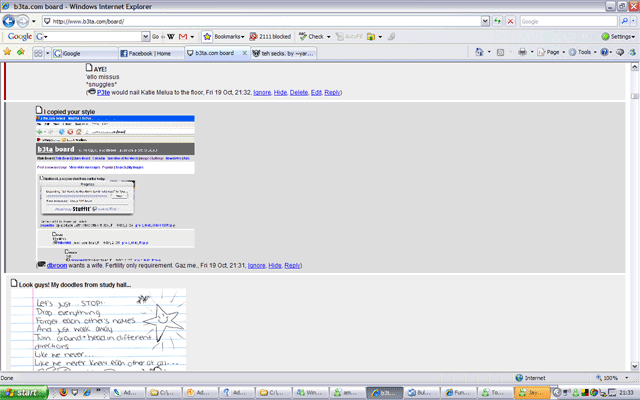Click the blue Help icon
640x400 pixels.
tap(604, 52)
